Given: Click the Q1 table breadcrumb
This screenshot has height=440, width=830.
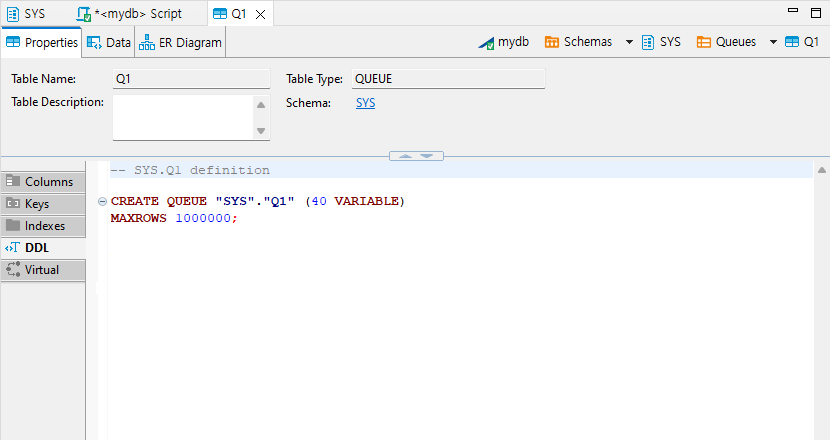Looking at the screenshot, I should coord(802,42).
